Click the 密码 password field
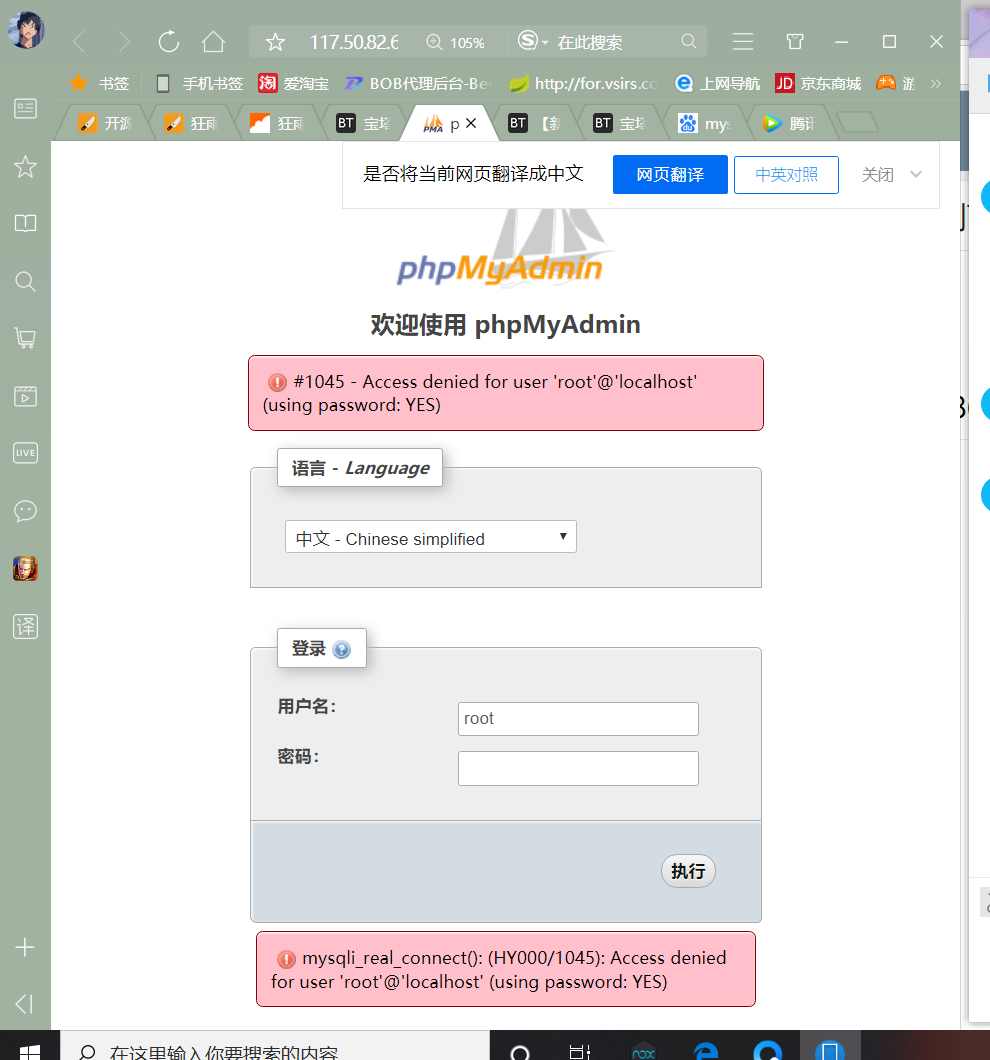The image size is (990, 1060). click(x=578, y=769)
